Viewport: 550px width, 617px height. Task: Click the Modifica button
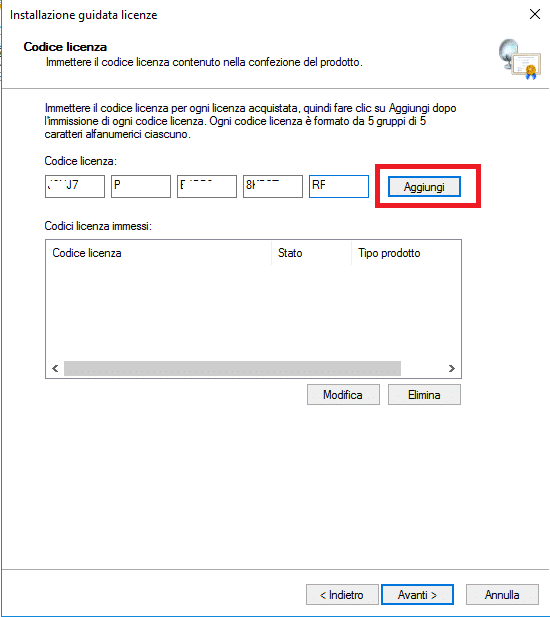point(343,395)
